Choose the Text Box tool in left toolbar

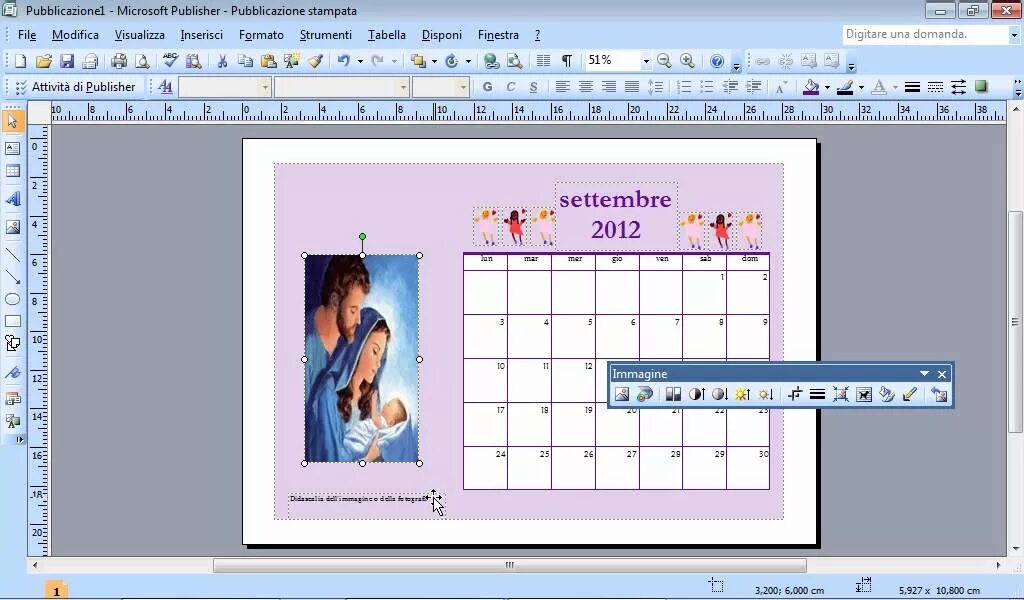click(12, 148)
